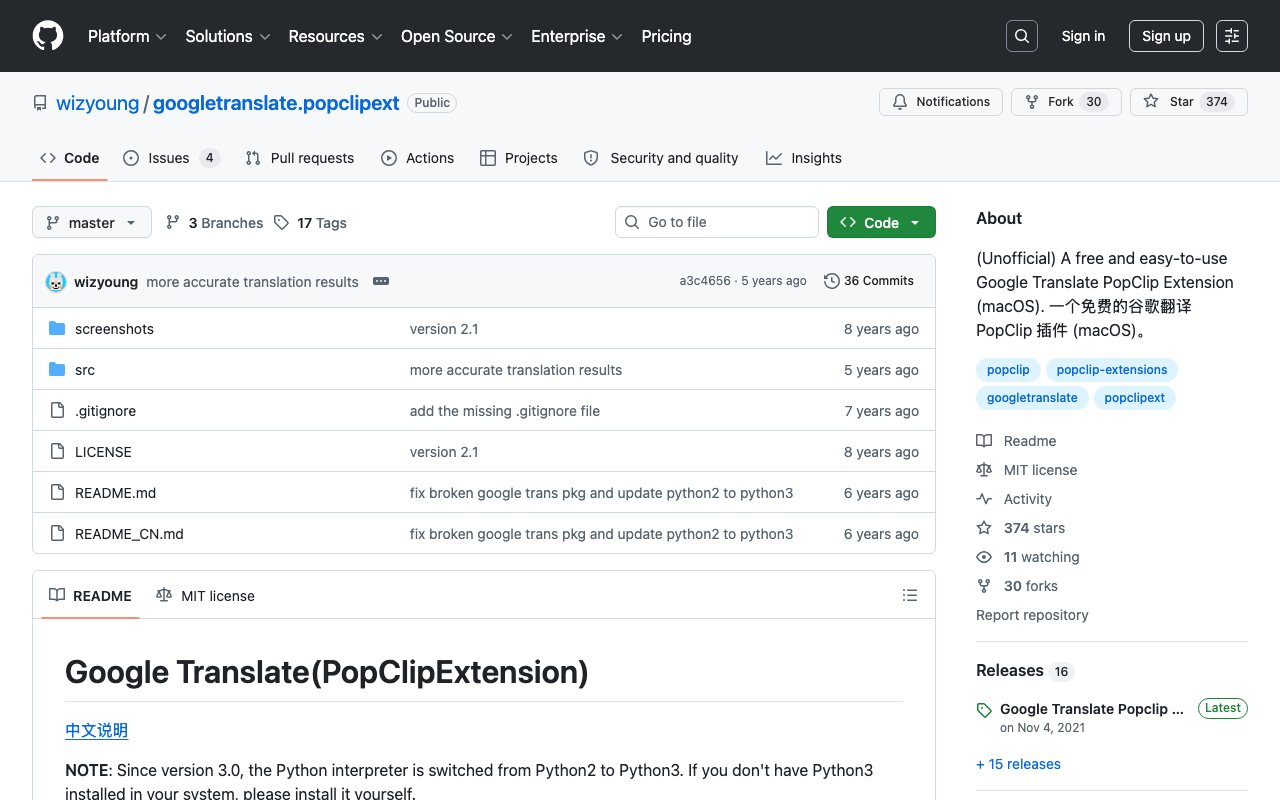Image resolution: width=1280 pixels, height=800 pixels.
Task: Click the 36 Commits history icon
Action: pos(832,281)
